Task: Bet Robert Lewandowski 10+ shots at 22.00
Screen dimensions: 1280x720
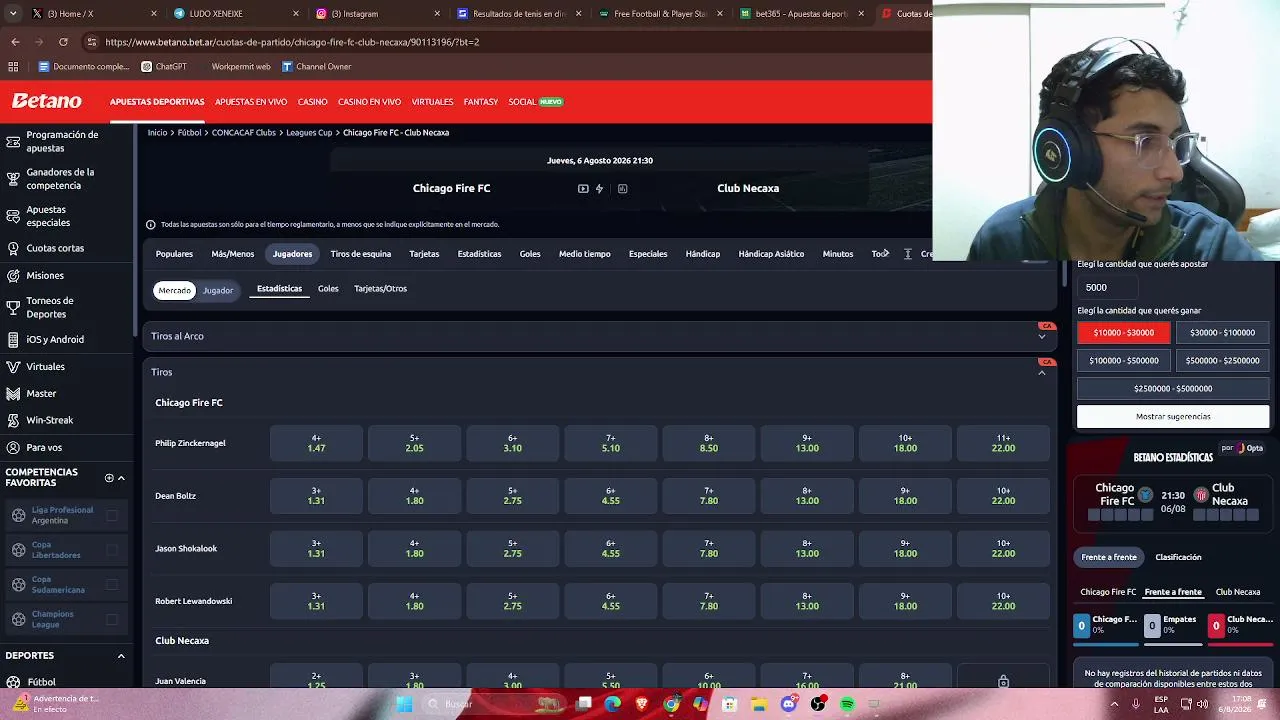Action: pos(1003,601)
